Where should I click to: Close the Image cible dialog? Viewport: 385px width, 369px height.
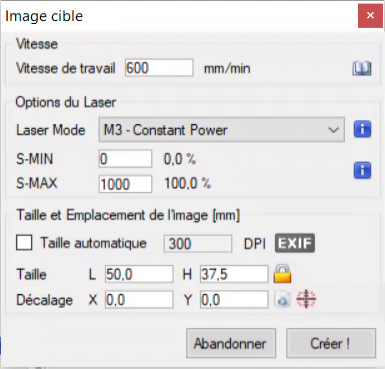[370, 16]
